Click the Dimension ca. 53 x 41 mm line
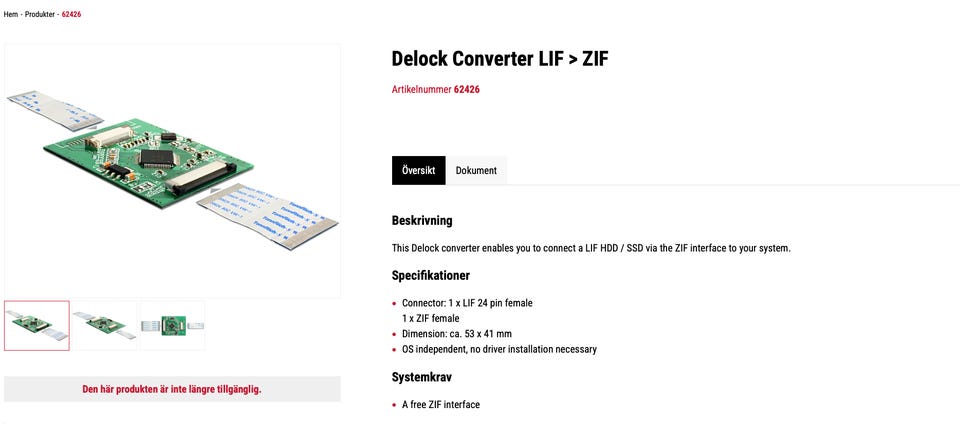960x424 pixels. (457, 334)
